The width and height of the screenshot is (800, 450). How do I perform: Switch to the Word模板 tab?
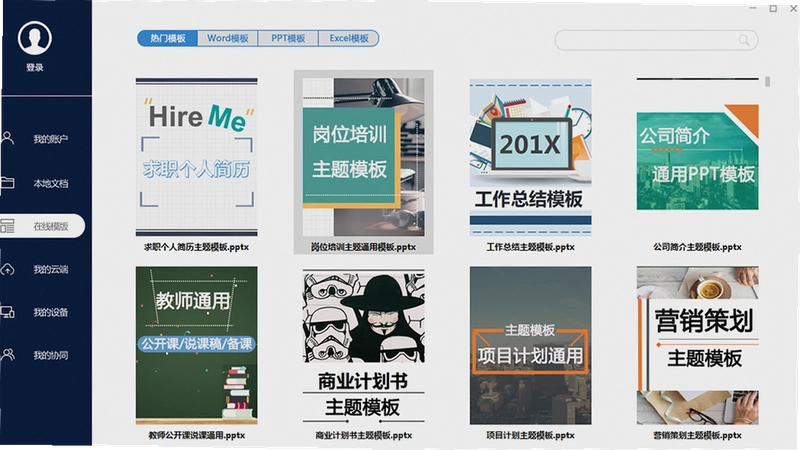(x=228, y=38)
